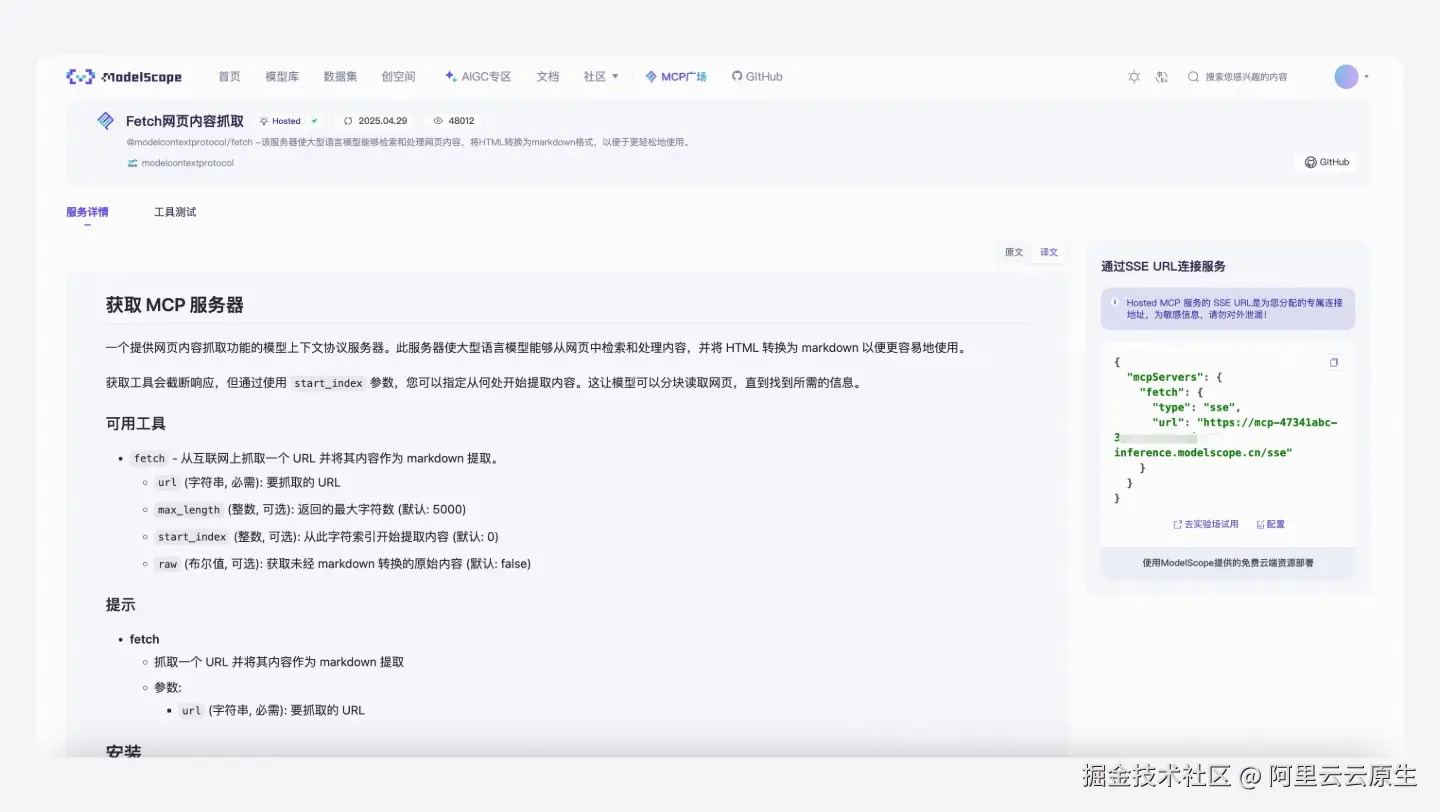Click the 可用工具 heading
The image size is (1440, 812).
pos(136,423)
